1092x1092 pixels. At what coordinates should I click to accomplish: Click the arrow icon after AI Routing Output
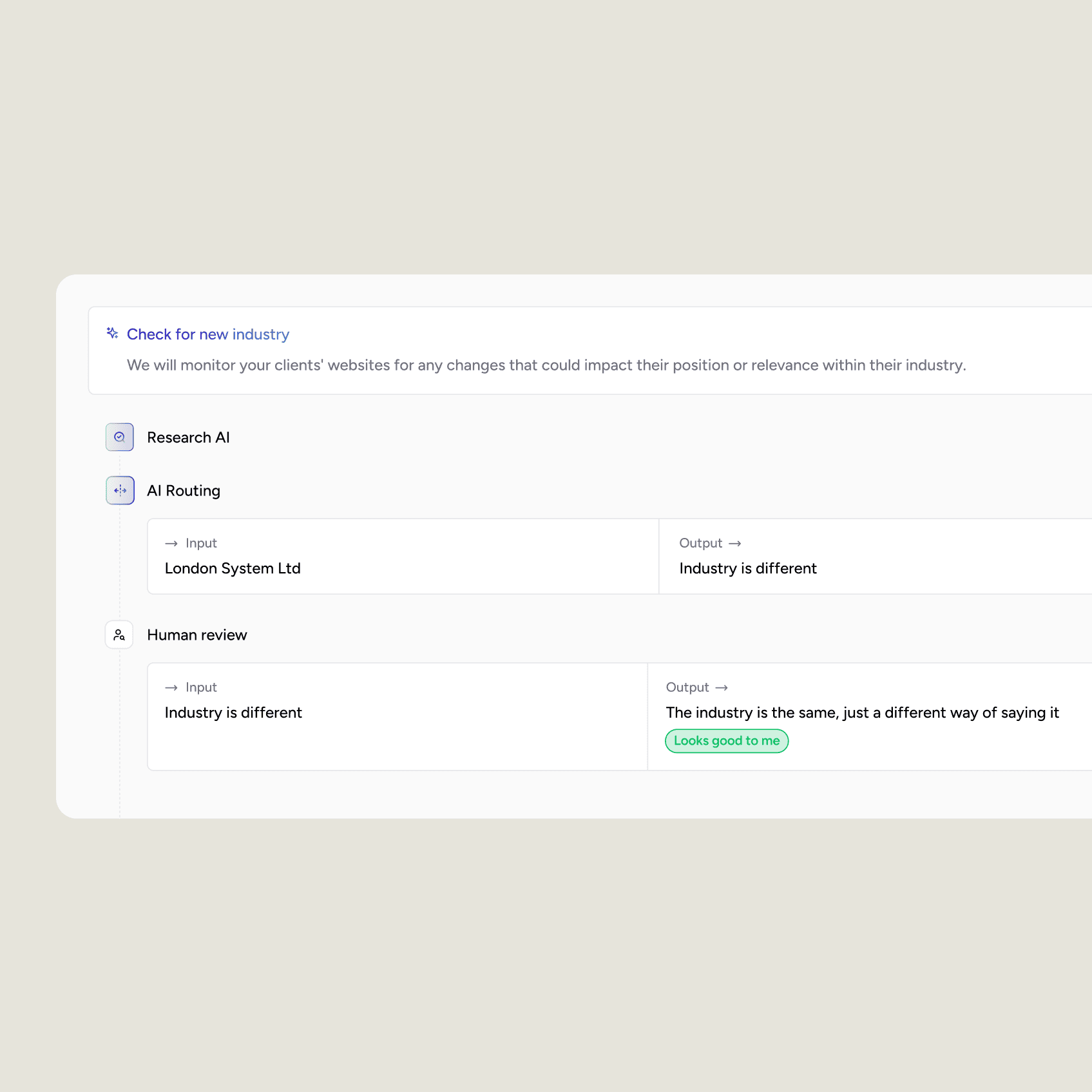pos(735,544)
